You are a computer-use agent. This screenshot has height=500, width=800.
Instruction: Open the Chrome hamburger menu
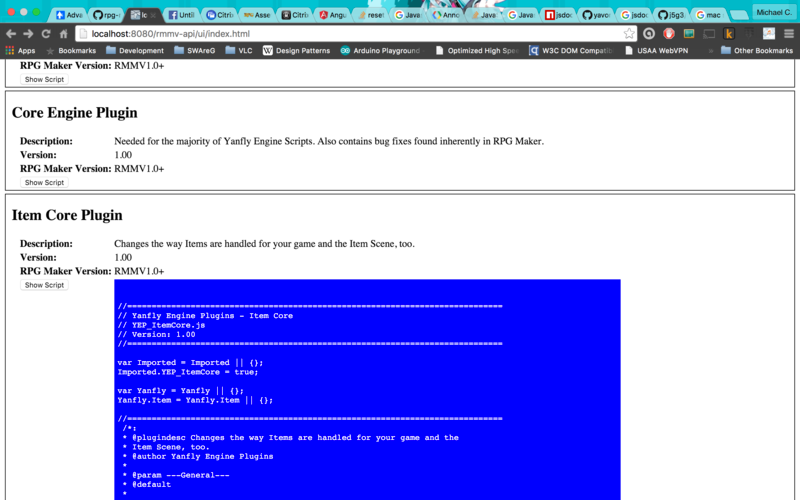[x=789, y=33]
